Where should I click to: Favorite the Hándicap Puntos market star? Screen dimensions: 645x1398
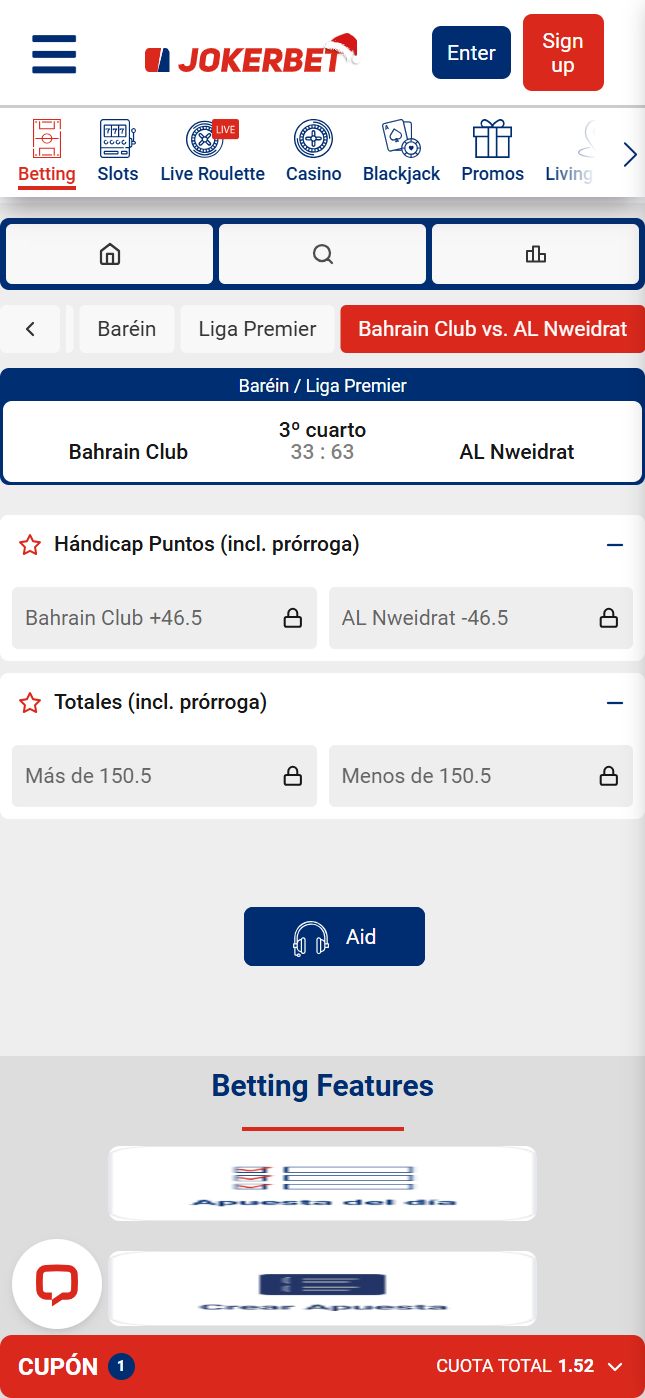coord(30,545)
